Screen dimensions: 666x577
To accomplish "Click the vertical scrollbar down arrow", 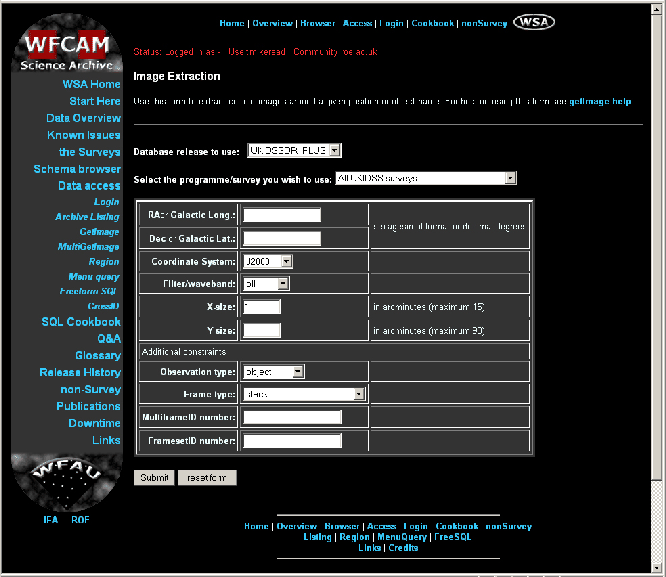I will tap(657, 568).
